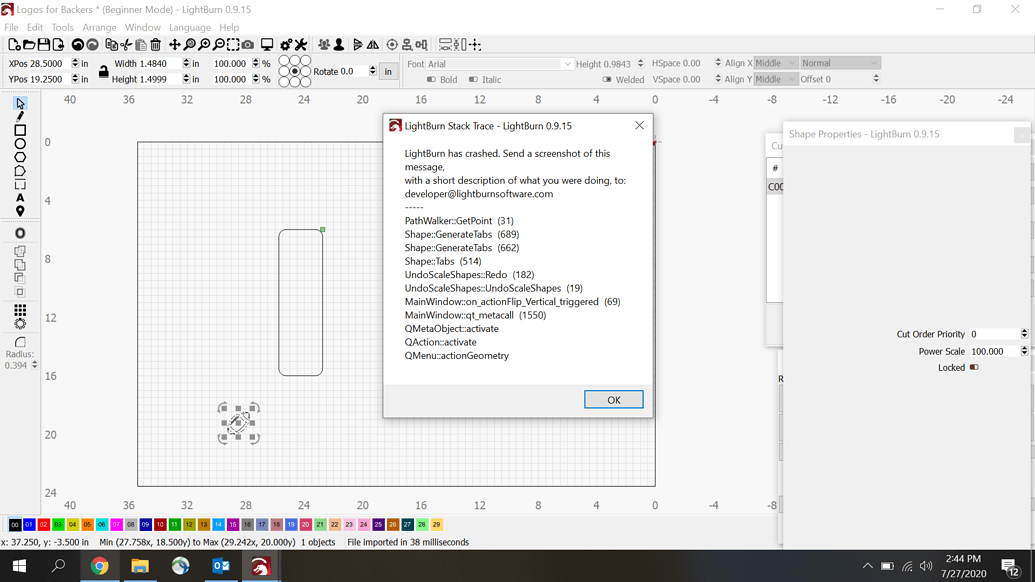The image size is (1035, 582).
Task: Open Device Settings via wrench icon
Action: pyautogui.click(x=300, y=44)
